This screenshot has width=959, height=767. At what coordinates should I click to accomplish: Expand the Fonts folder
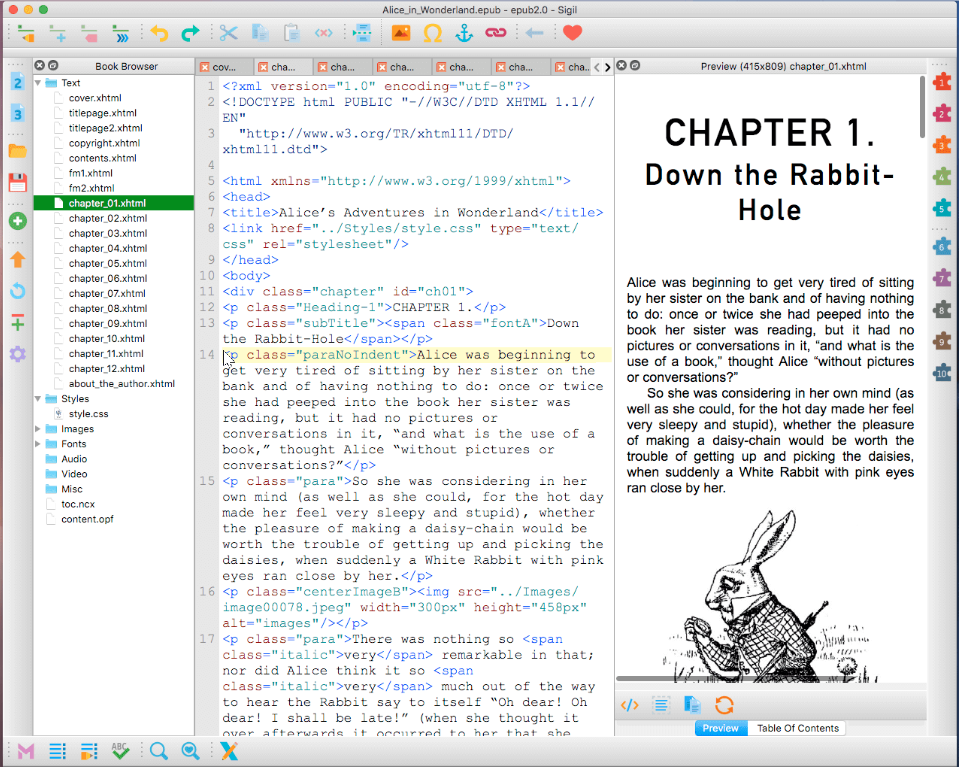(x=39, y=444)
